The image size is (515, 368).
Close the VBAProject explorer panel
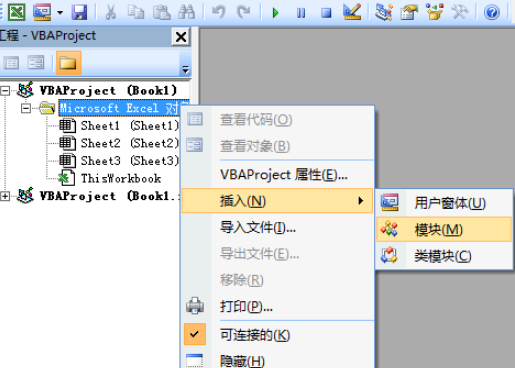point(181,37)
